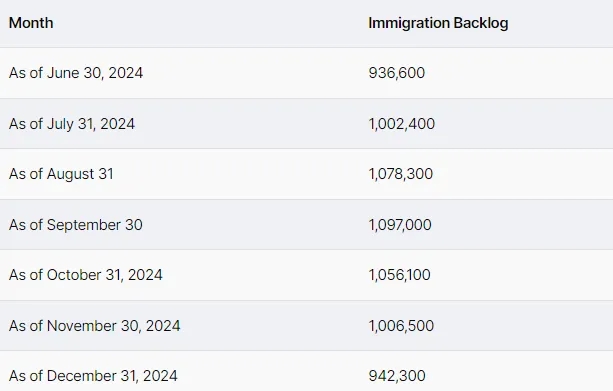Click the As of October 31, 2024 cell

tap(86, 275)
